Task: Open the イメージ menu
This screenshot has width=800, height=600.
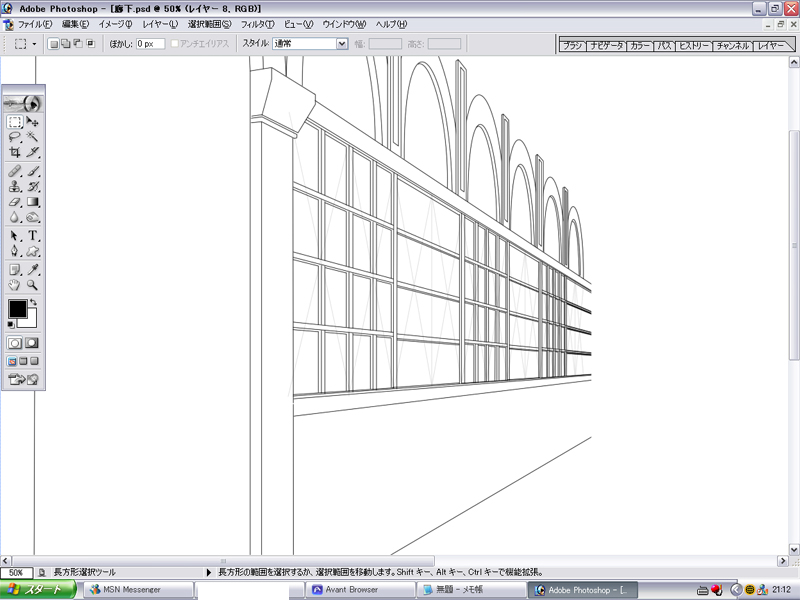Action: click(x=115, y=24)
